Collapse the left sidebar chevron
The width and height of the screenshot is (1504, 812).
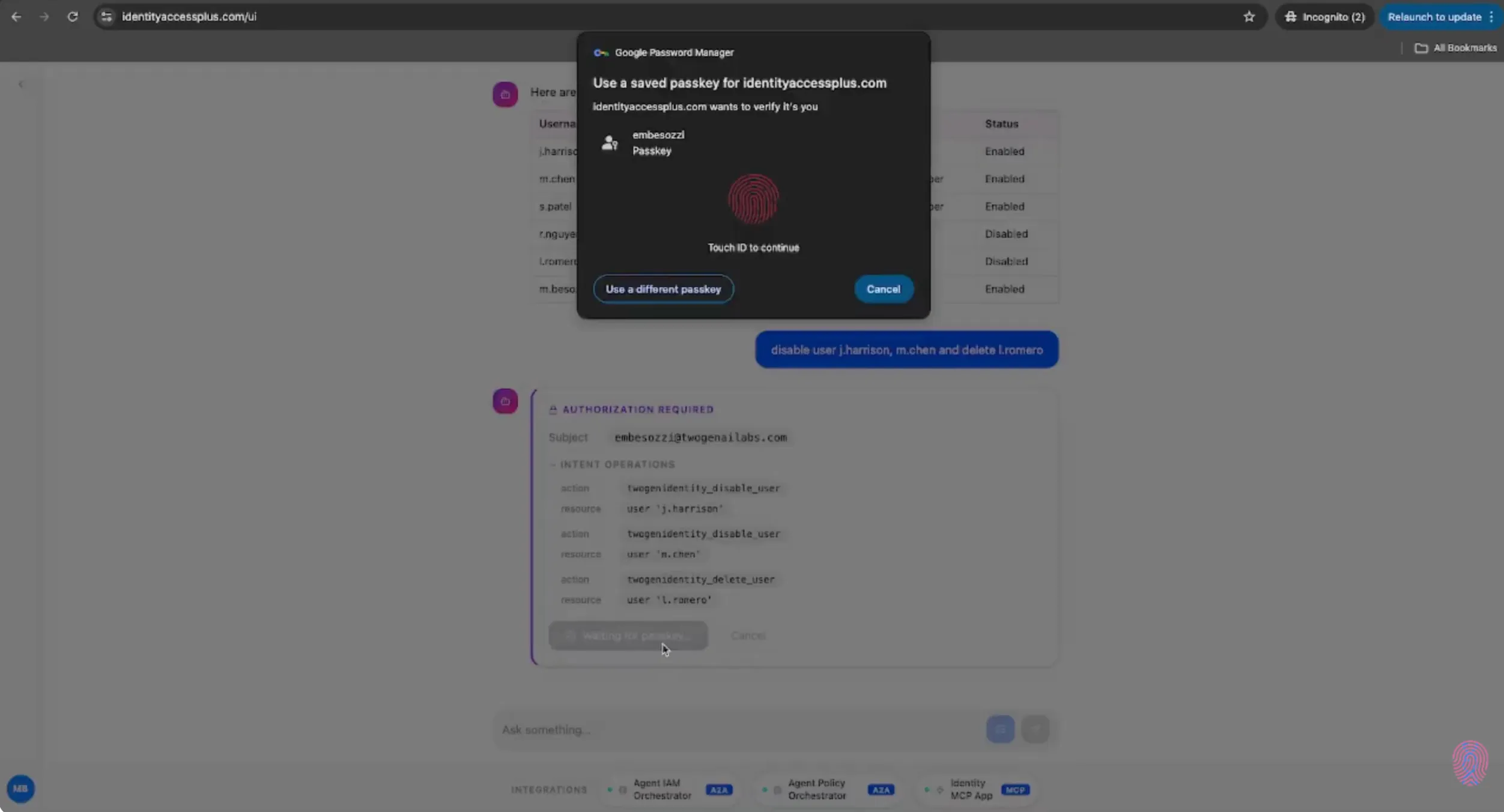click(20, 85)
